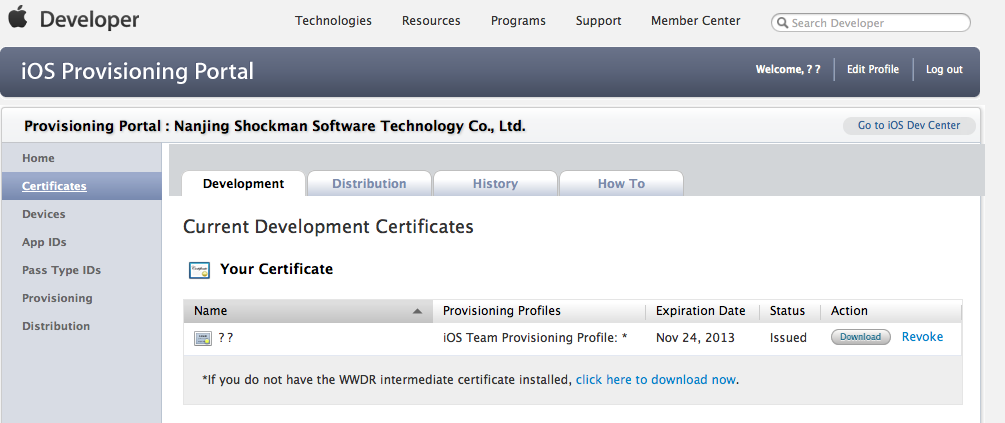Image resolution: width=1005 pixels, height=423 pixels.
Task: Click the Developer site title
Action: (x=89, y=20)
